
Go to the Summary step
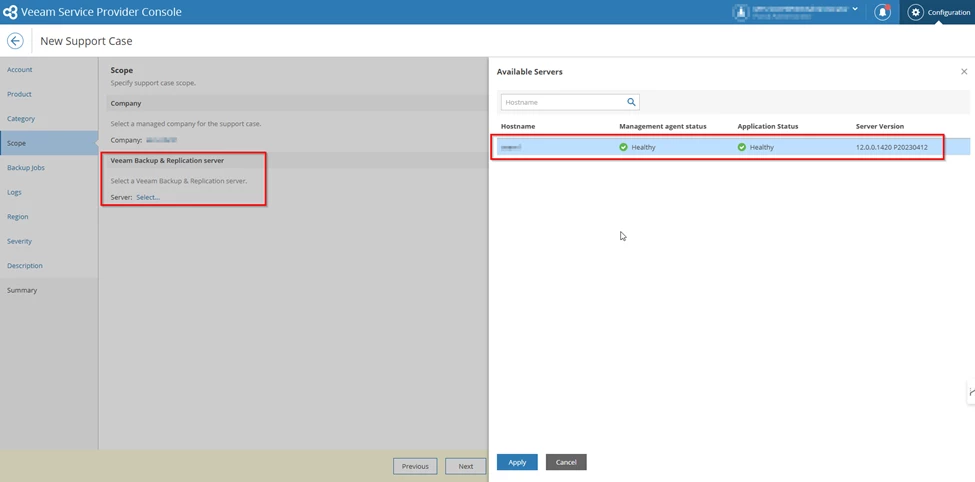tap(22, 290)
